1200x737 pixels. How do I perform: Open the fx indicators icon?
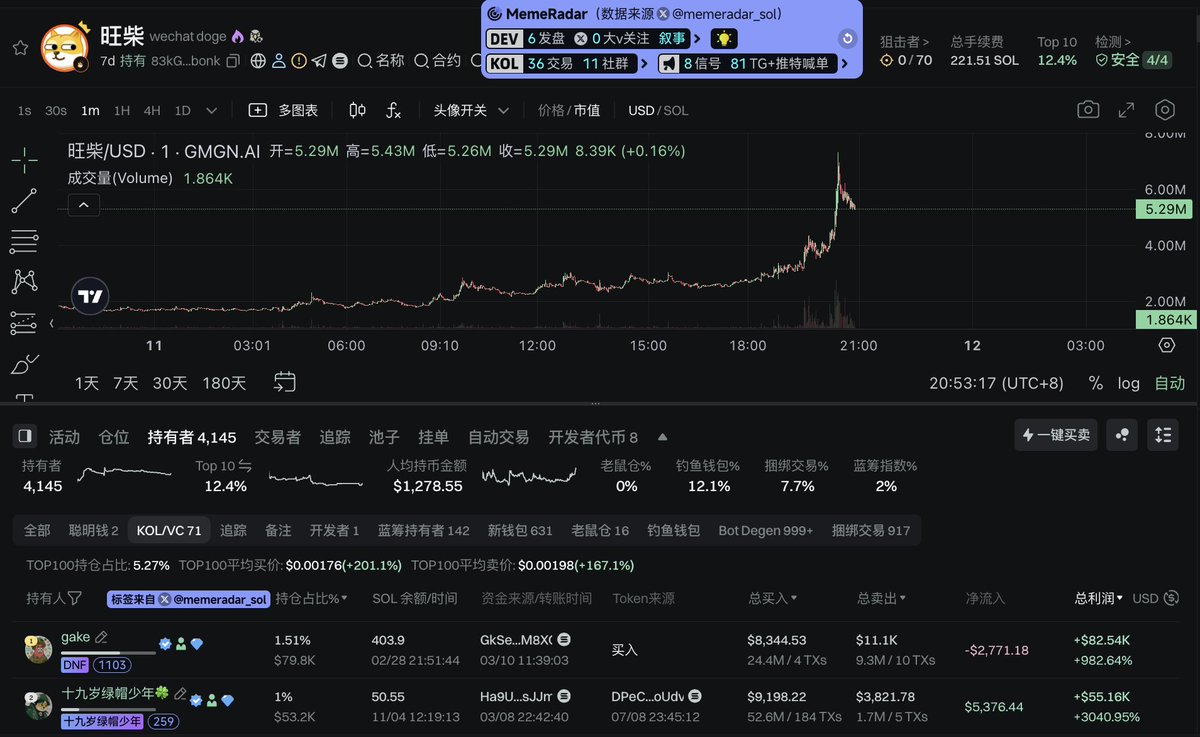click(x=393, y=110)
